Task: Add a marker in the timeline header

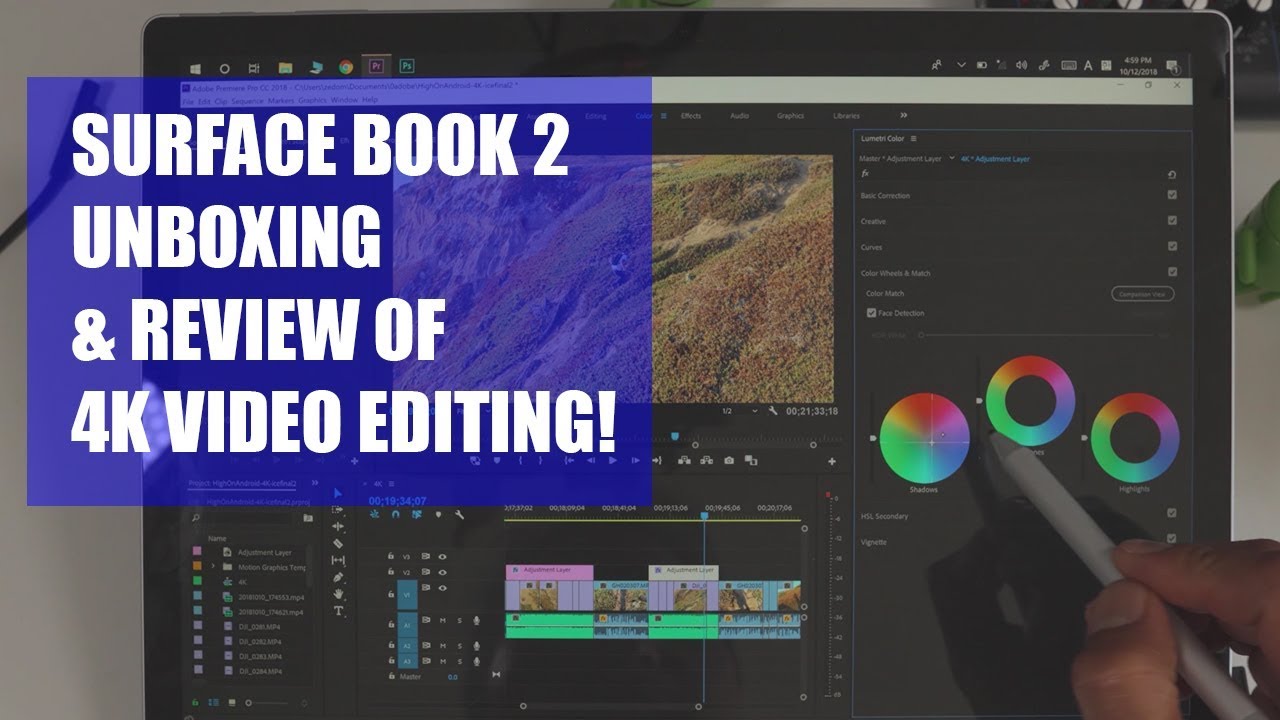Action: [437, 515]
